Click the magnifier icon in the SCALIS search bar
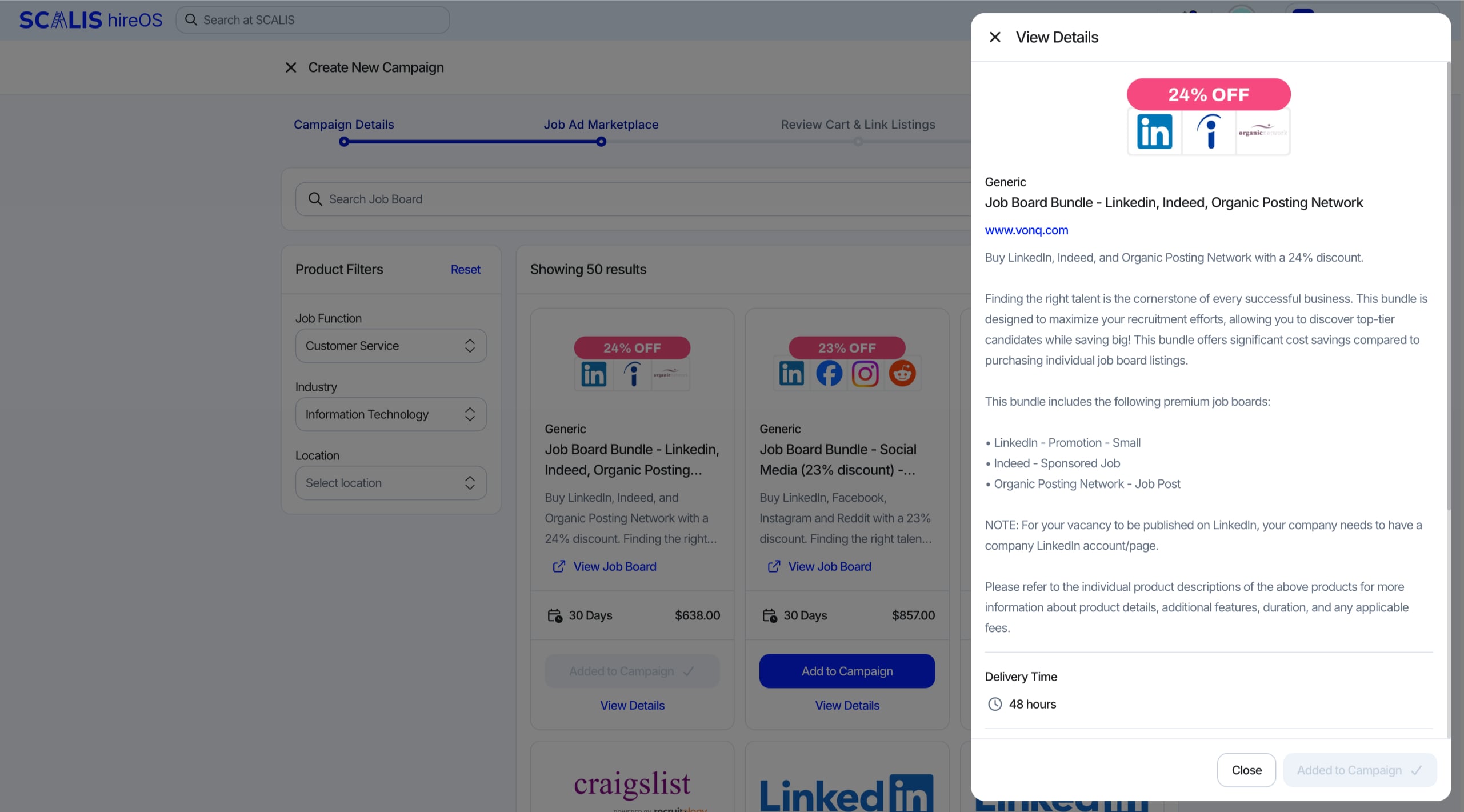This screenshot has width=1464, height=812. tap(191, 20)
